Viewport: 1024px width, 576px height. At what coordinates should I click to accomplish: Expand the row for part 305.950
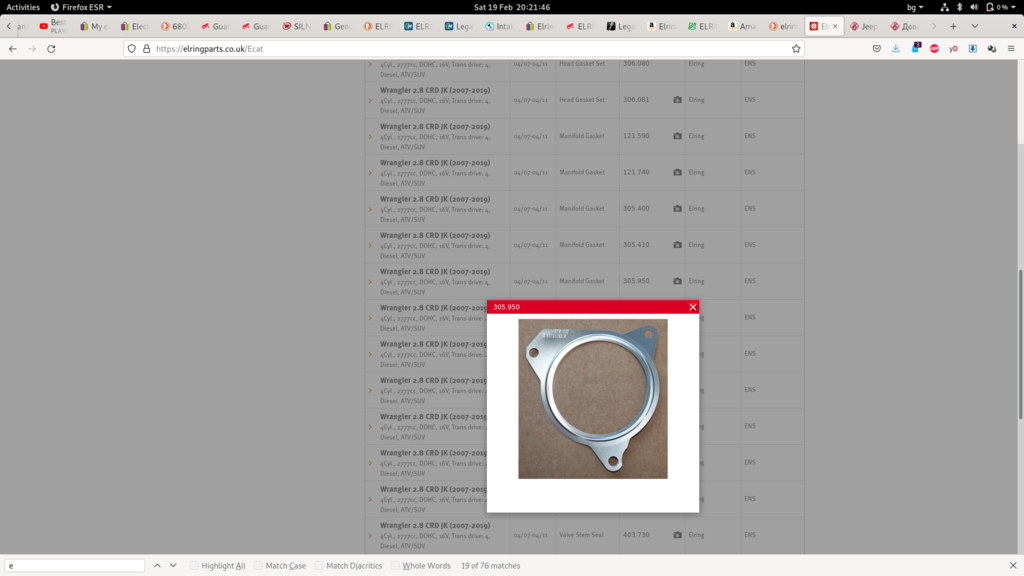coord(370,282)
